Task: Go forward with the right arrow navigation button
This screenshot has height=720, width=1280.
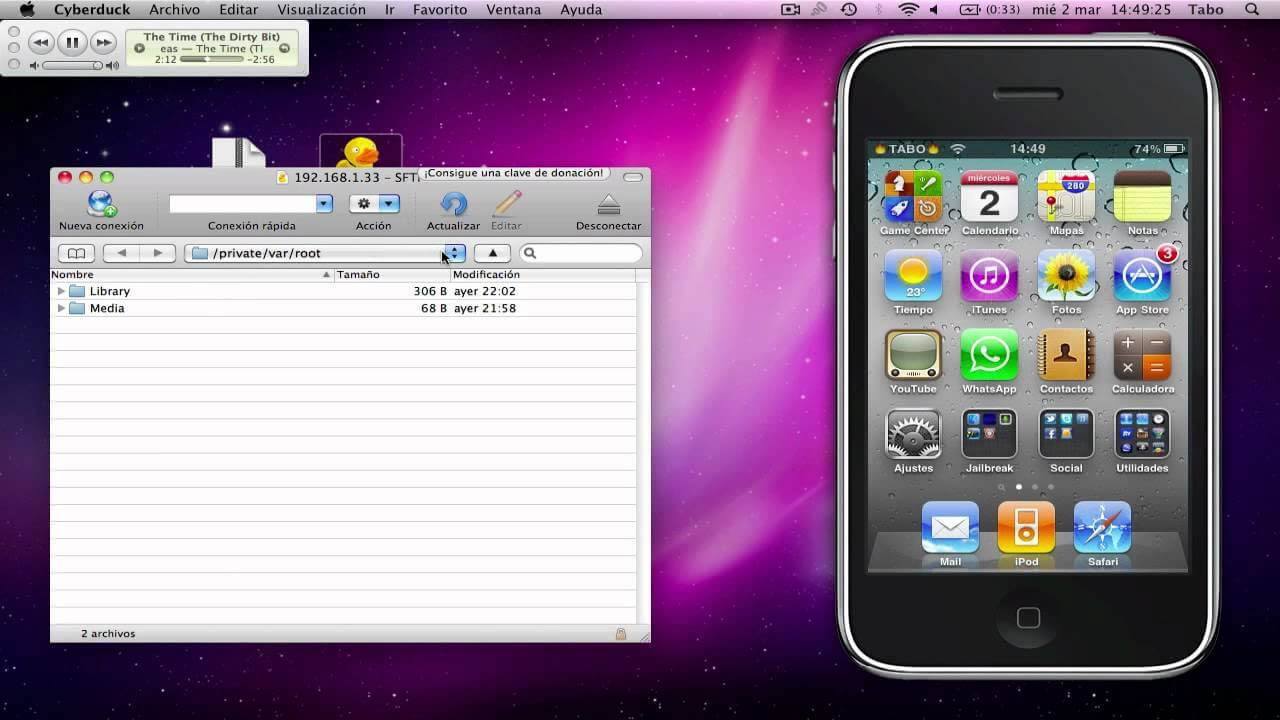Action: [157, 253]
